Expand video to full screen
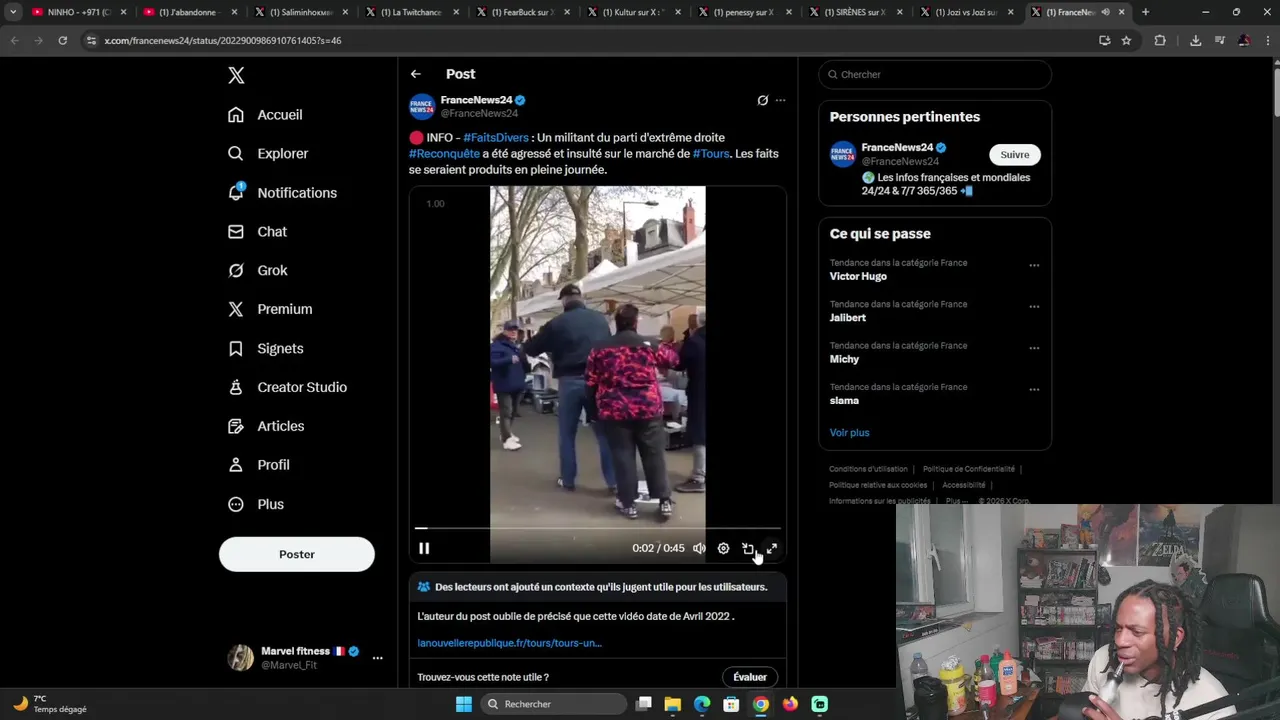Image resolution: width=1280 pixels, height=720 pixels. click(x=772, y=548)
